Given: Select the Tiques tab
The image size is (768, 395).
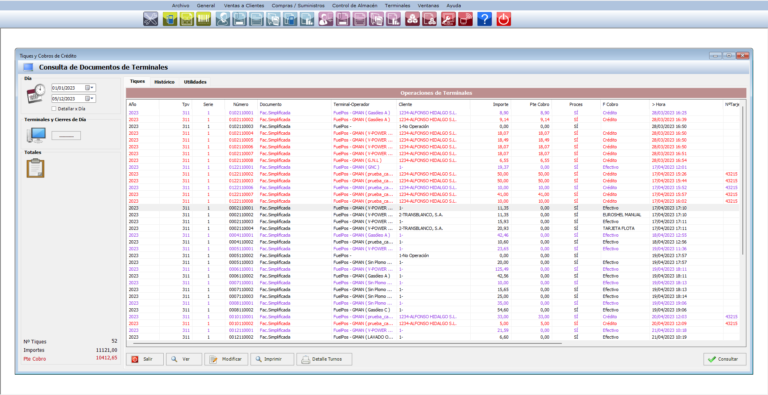Looking at the screenshot, I should click(x=137, y=81).
